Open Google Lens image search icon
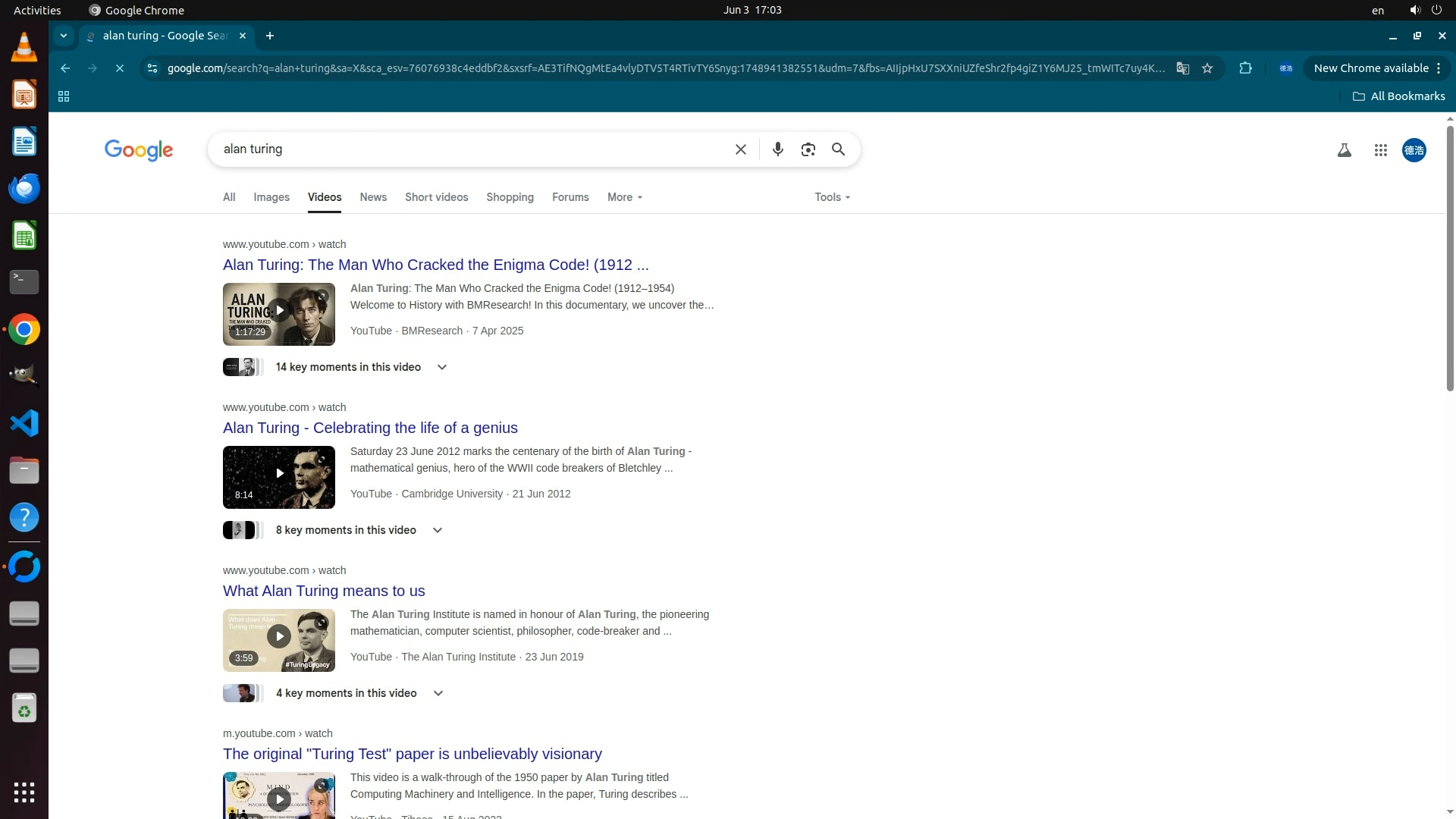 808,149
